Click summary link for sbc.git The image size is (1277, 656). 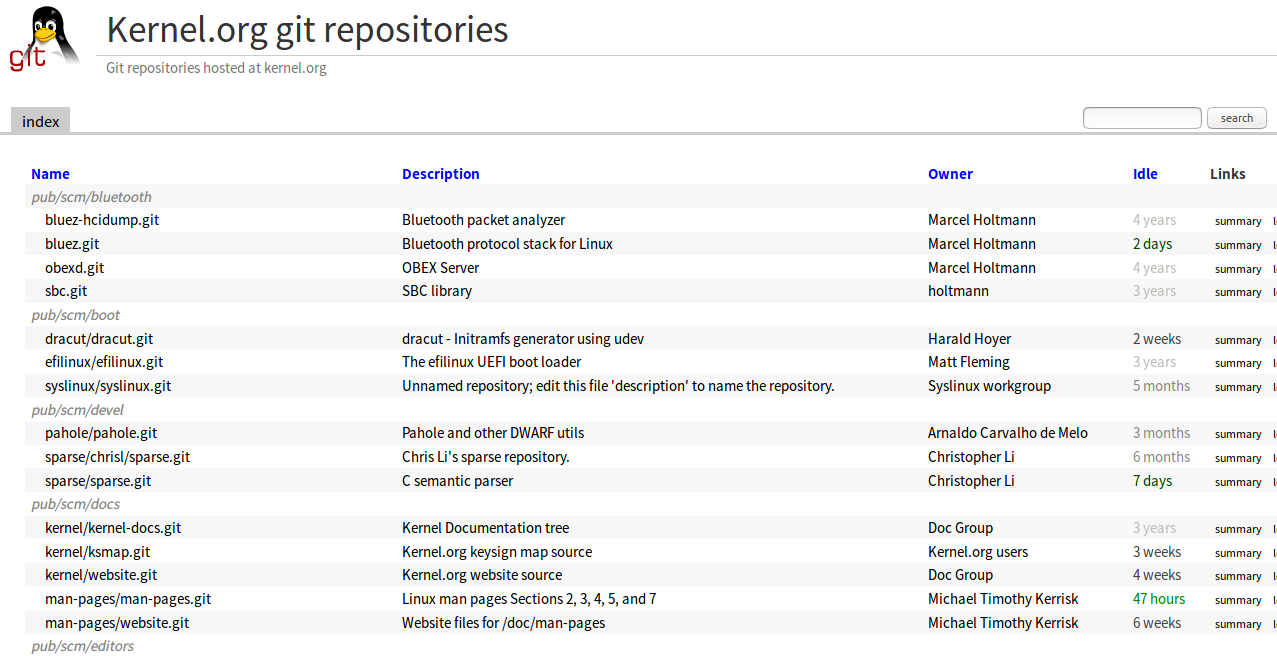click(x=1238, y=292)
